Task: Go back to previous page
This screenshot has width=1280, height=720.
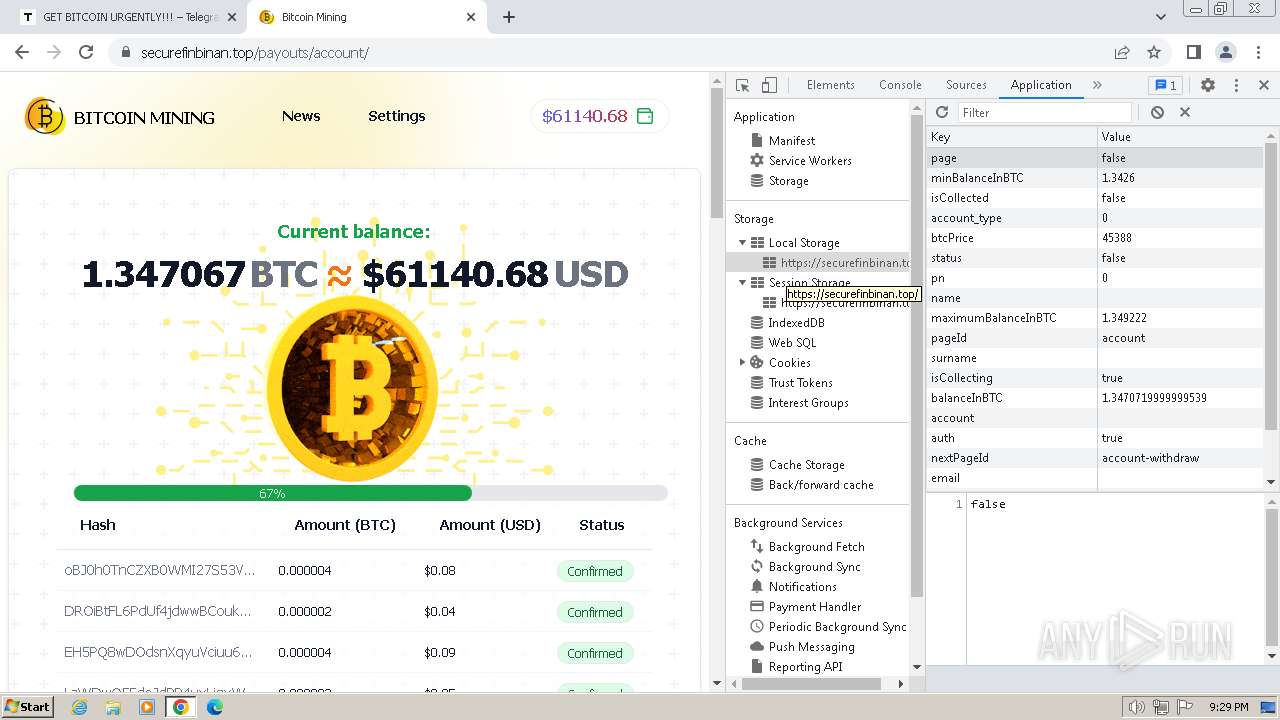Action: (x=22, y=52)
